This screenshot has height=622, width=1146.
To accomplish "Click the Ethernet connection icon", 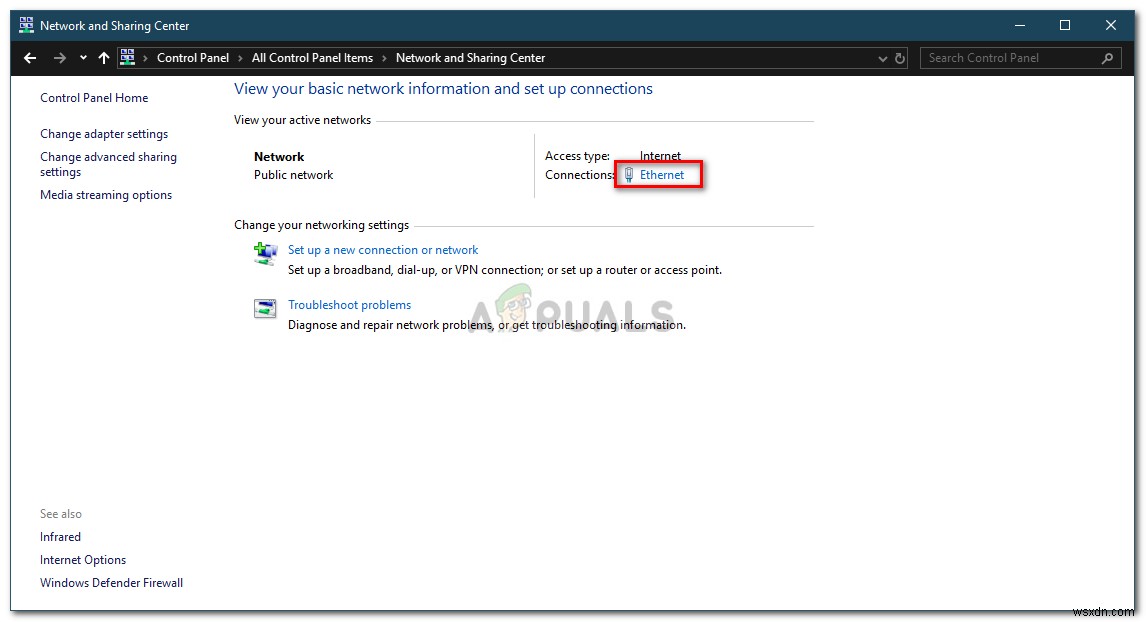I will [627, 174].
